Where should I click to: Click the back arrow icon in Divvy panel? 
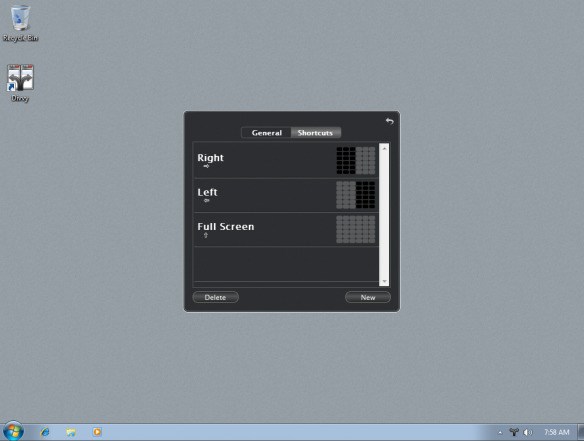(389, 121)
